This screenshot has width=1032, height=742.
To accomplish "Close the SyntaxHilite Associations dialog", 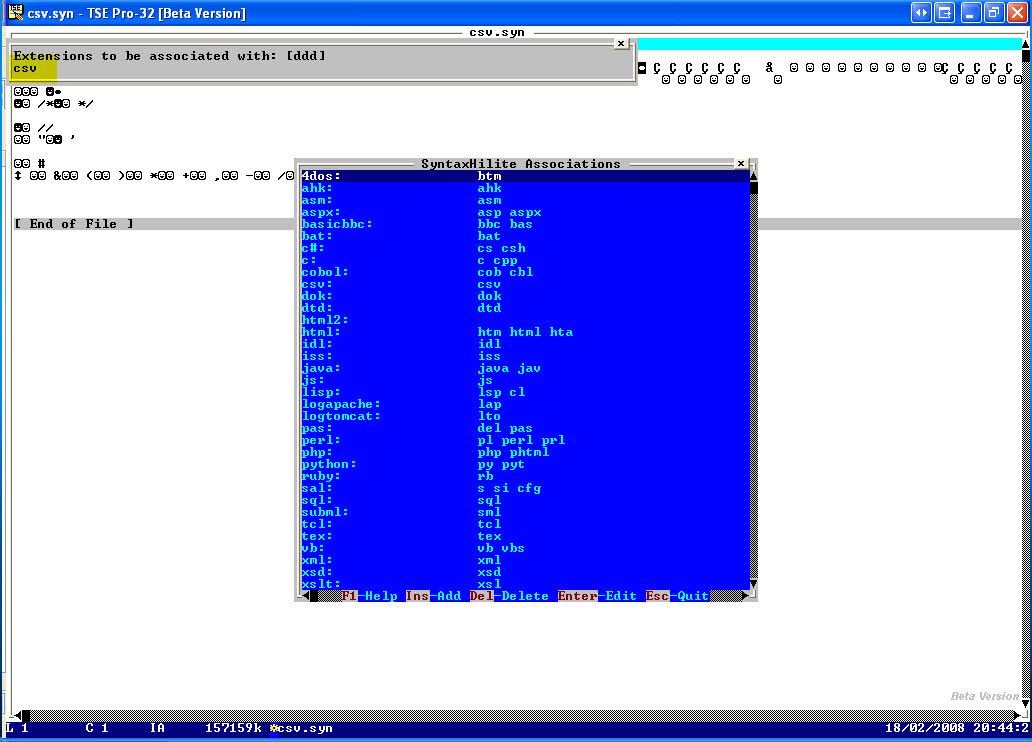I will coord(740,163).
